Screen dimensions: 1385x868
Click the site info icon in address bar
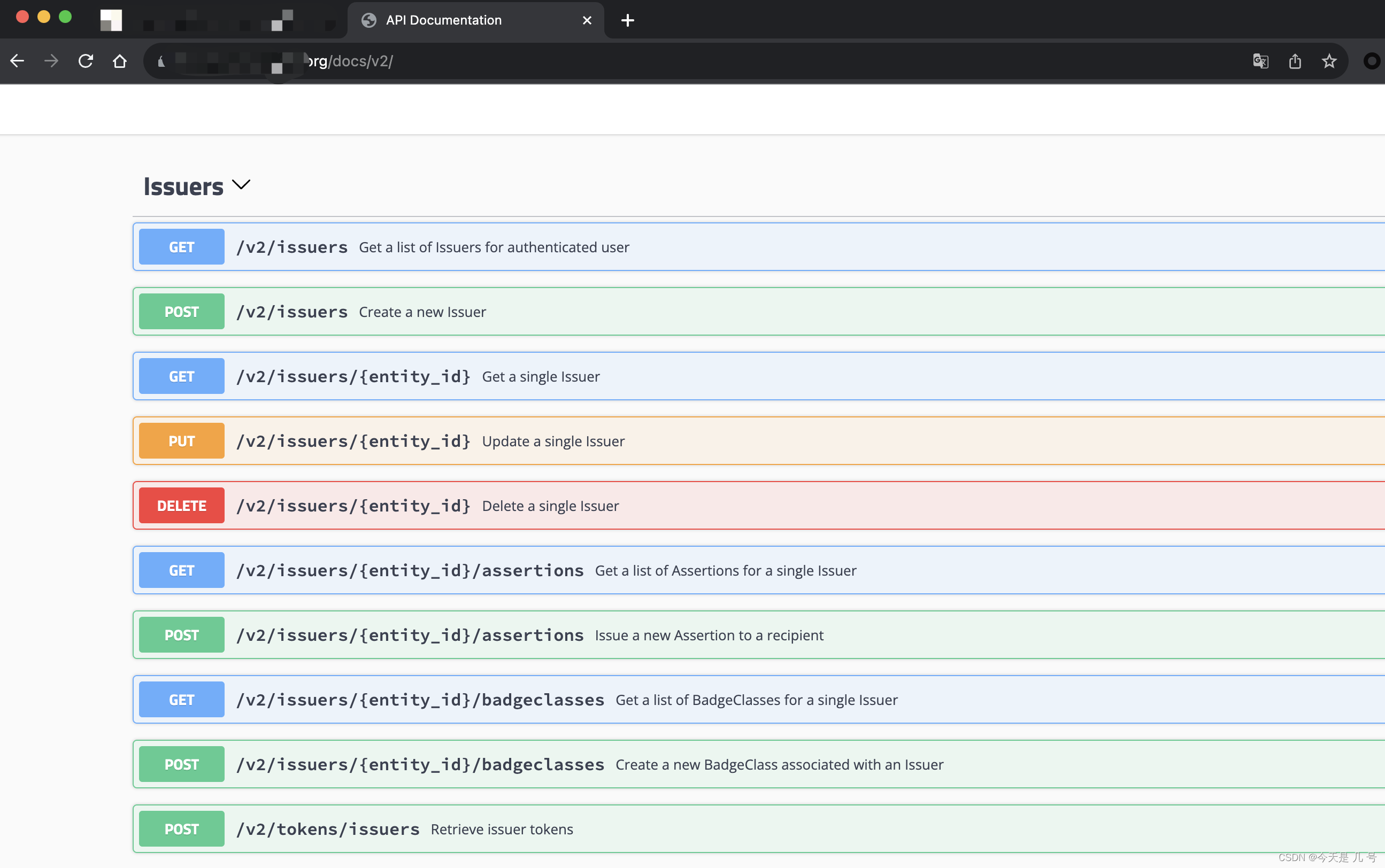[161, 61]
